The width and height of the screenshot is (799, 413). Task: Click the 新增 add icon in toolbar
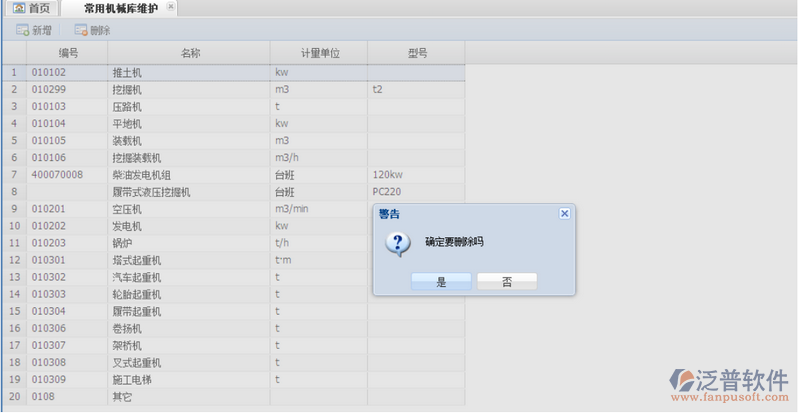[22, 30]
